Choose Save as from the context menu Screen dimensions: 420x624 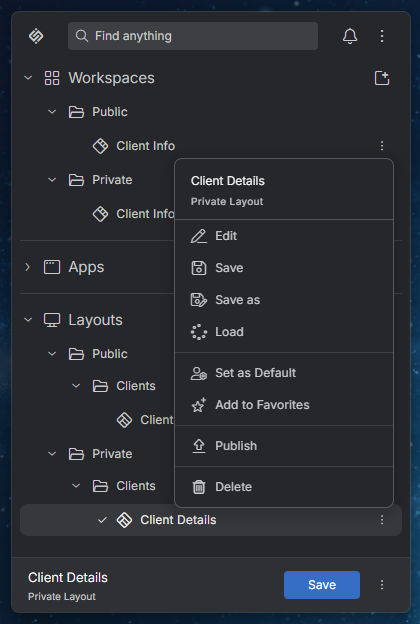click(284, 300)
